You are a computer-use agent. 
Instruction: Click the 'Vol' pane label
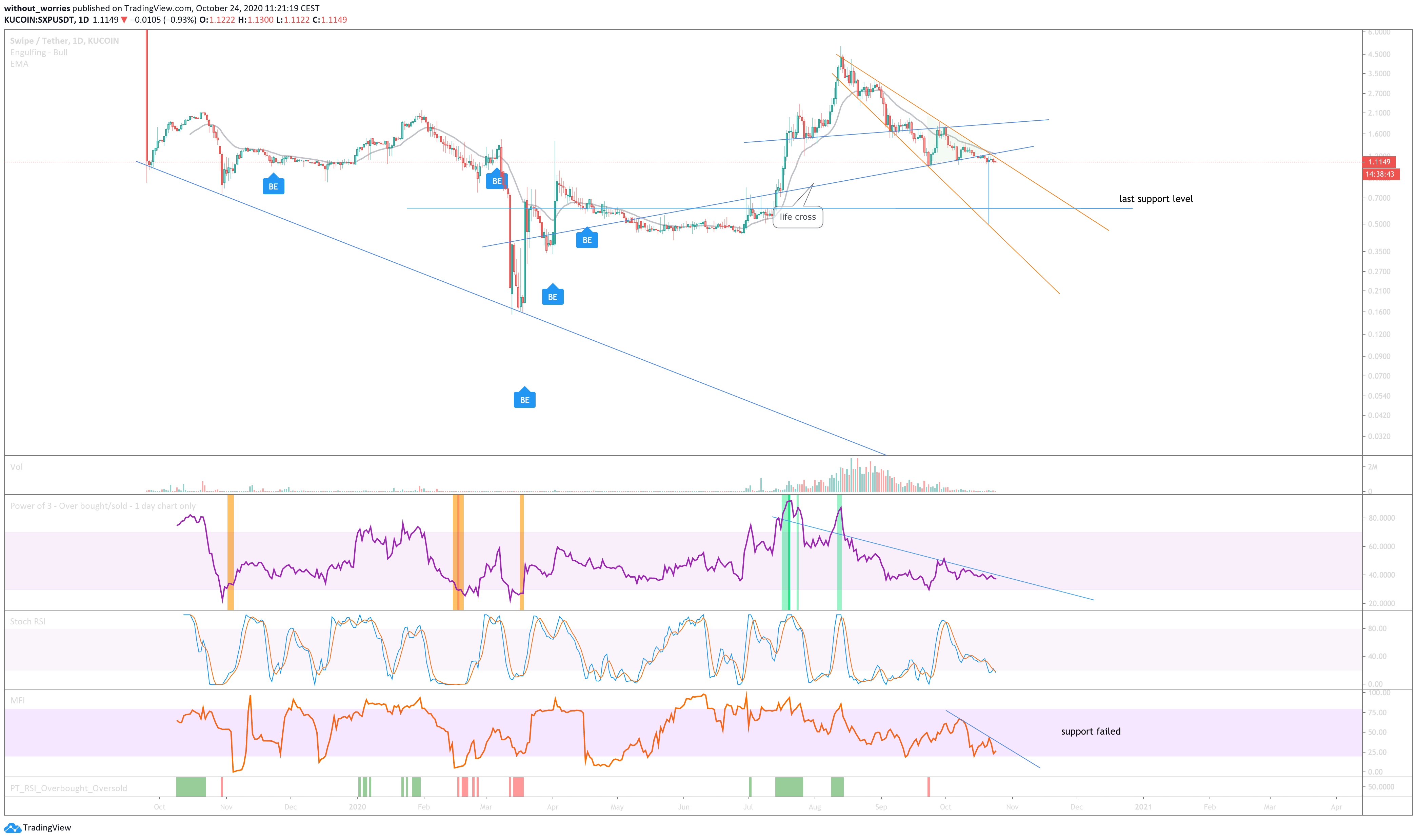[16, 467]
